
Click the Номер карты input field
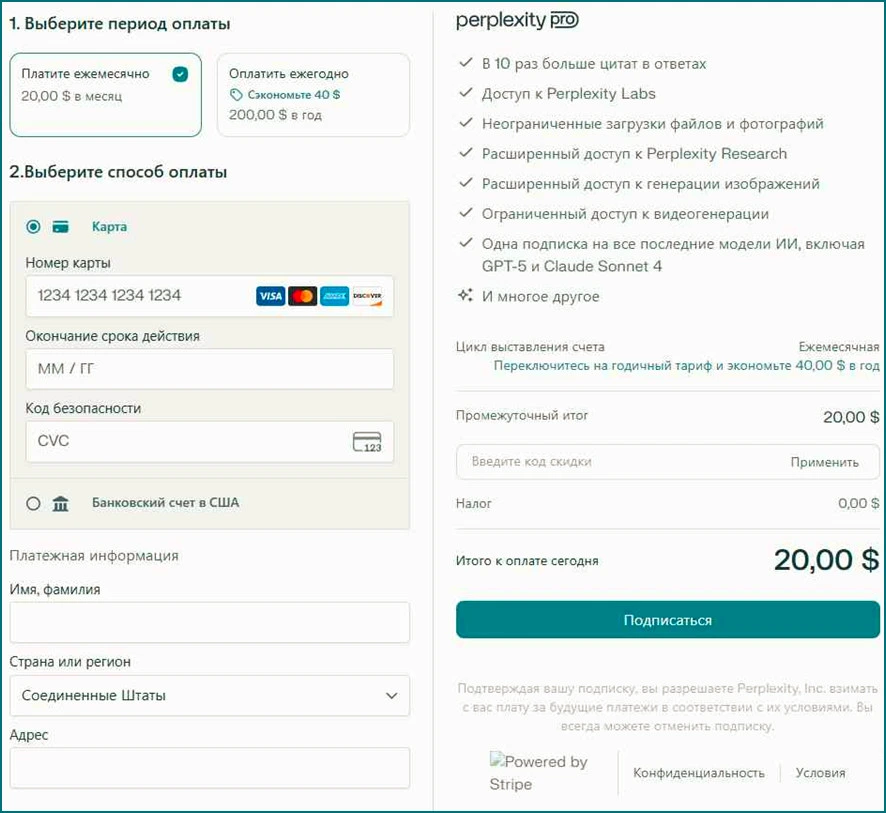[x=140, y=296]
